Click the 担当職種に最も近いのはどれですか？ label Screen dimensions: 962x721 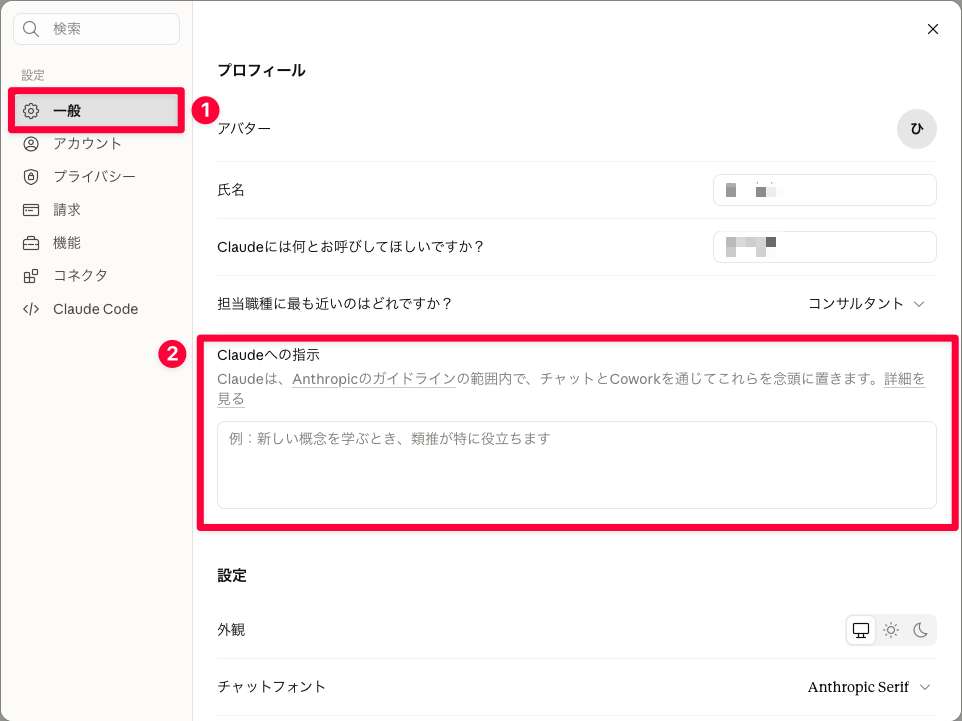pyautogui.click(x=334, y=304)
